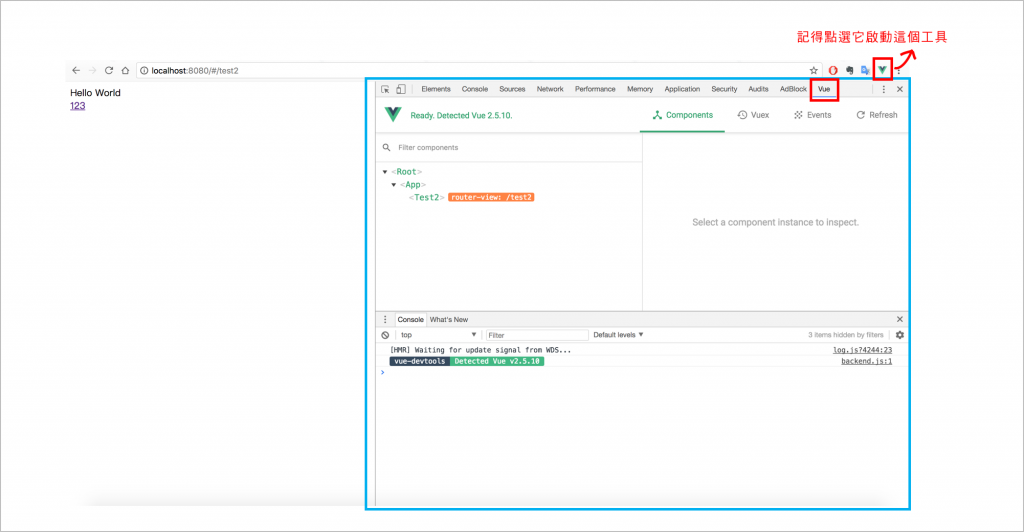Viewport: 1024px width, 532px height.
Task: Click the Vue logo in the devtools header
Action: pos(393,115)
